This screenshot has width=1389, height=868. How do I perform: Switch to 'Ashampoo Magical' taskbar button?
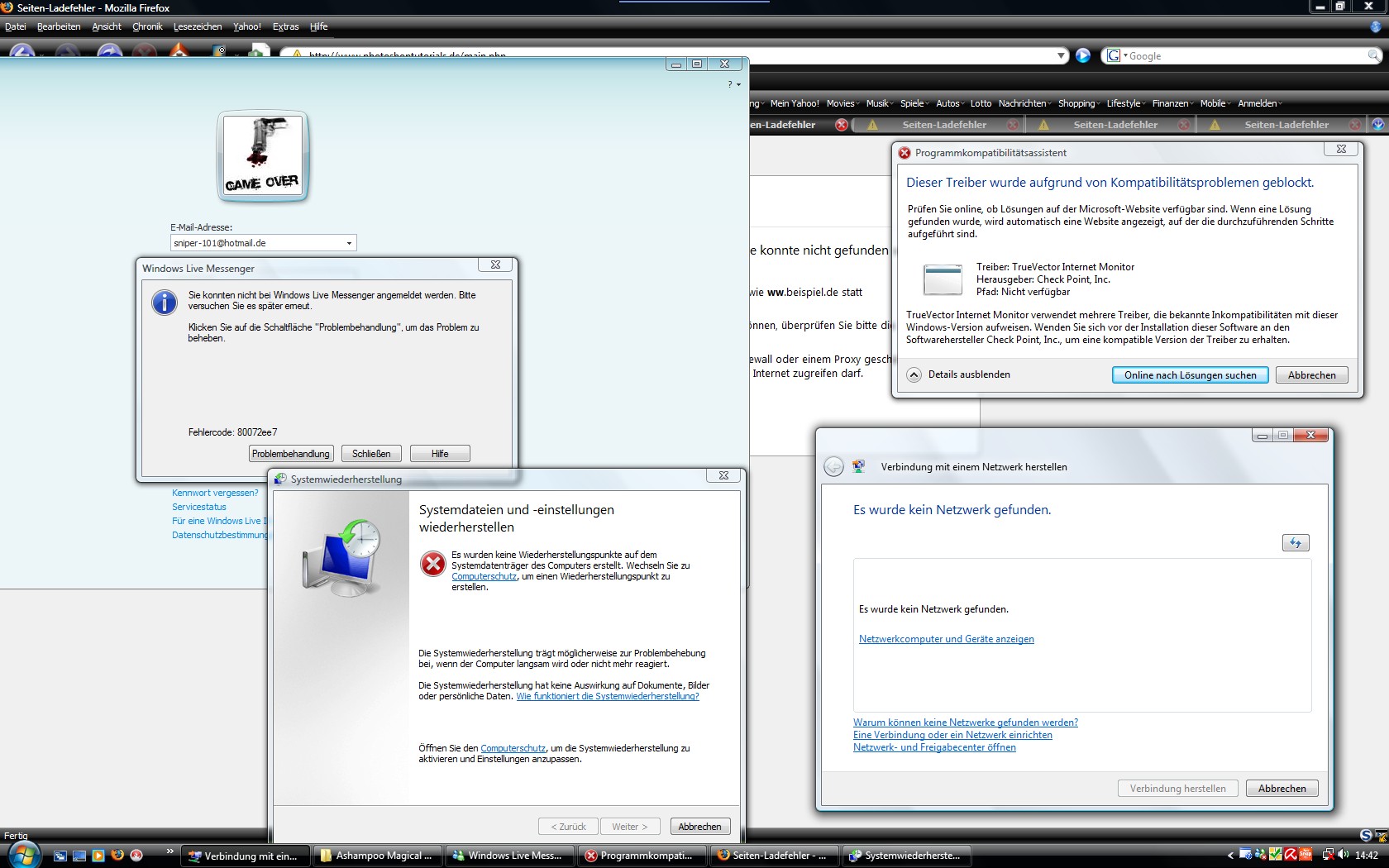click(376, 856)
